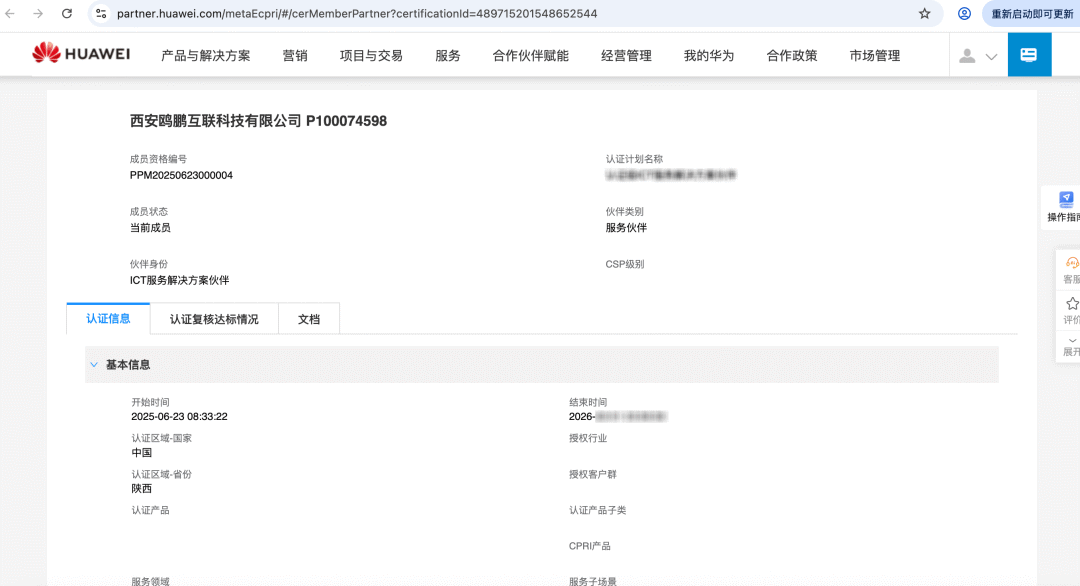Click the CPRI产品 label
Viewport: 1080px width, 586px height.
590,546
